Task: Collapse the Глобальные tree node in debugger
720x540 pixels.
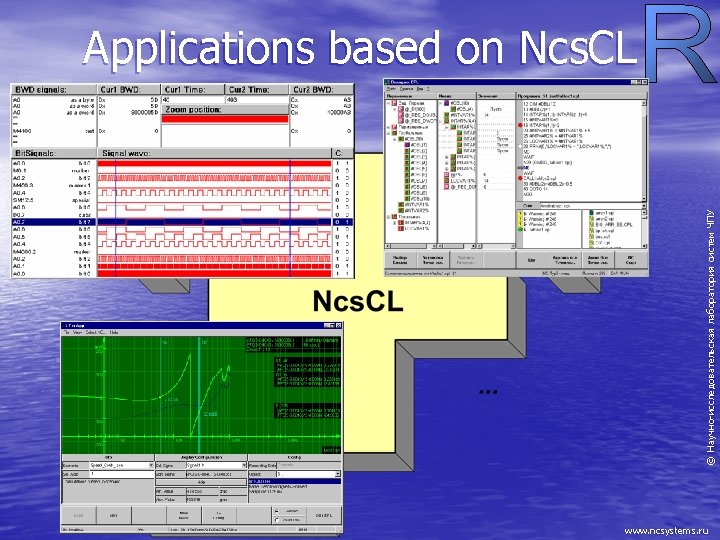Action: (389, 133)
